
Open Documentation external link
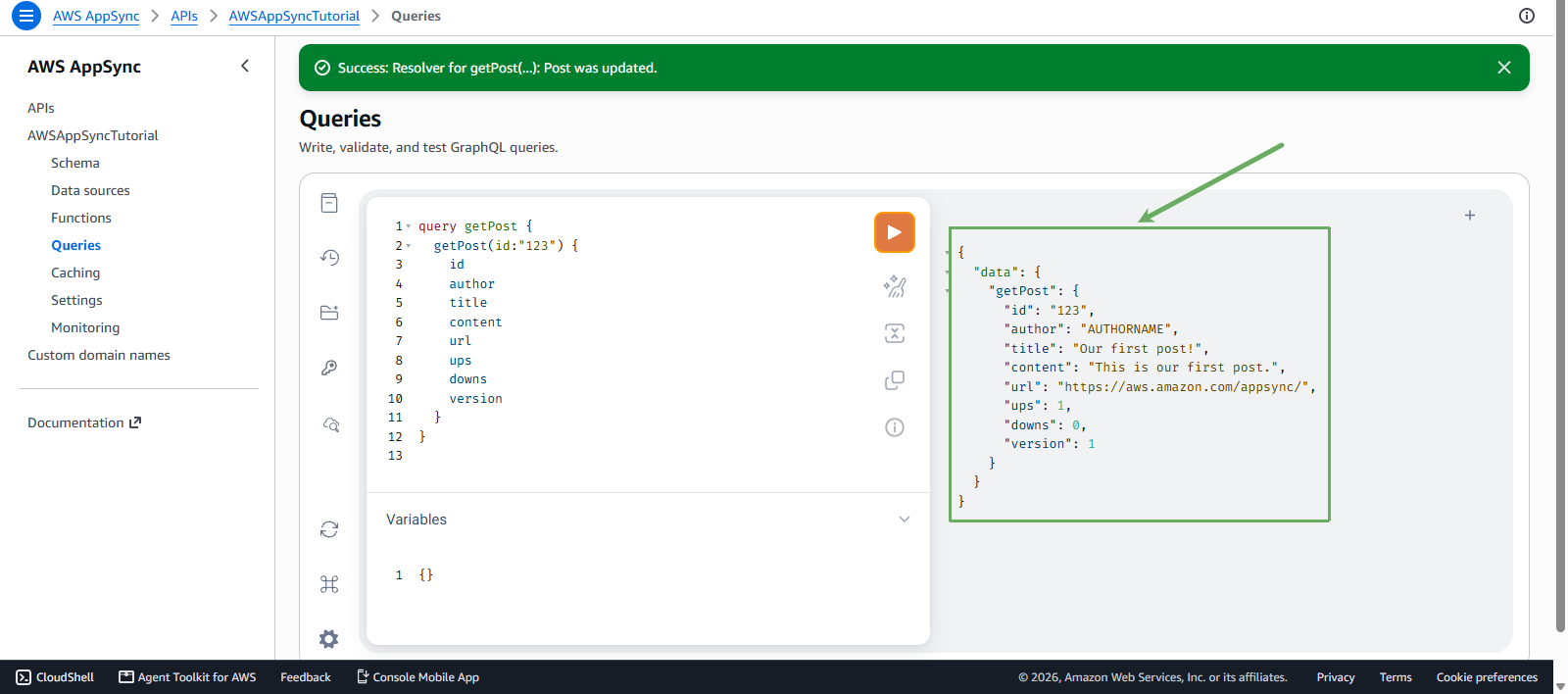[84, 422]
